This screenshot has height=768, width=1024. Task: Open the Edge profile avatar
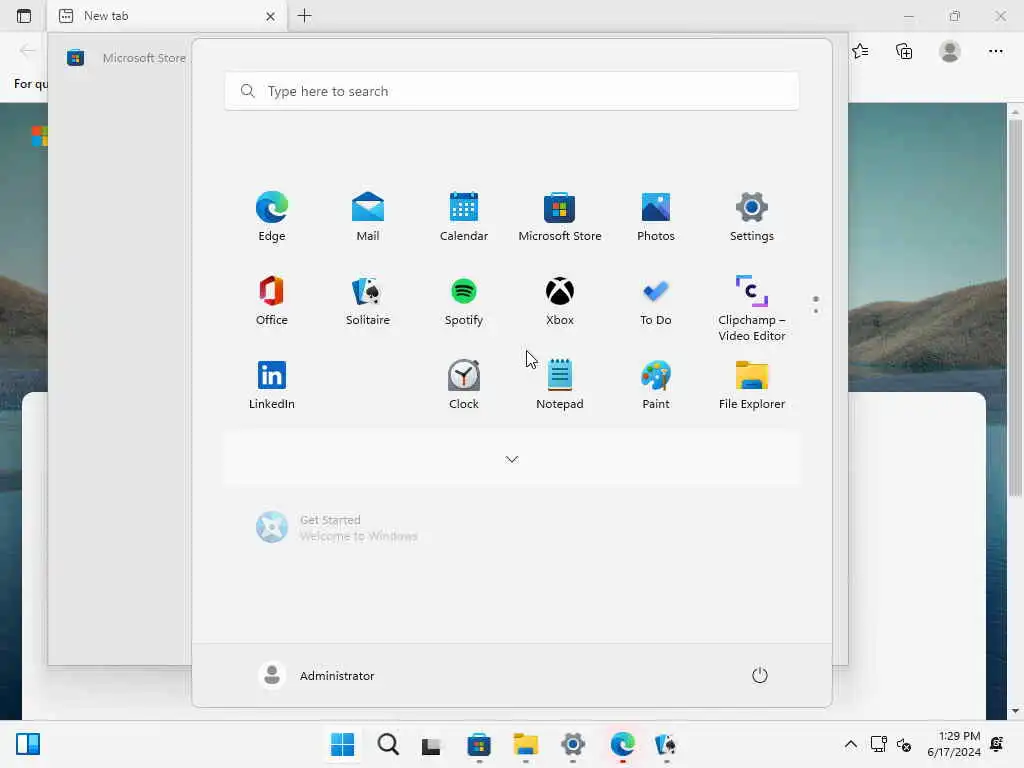tap(950, 51)
